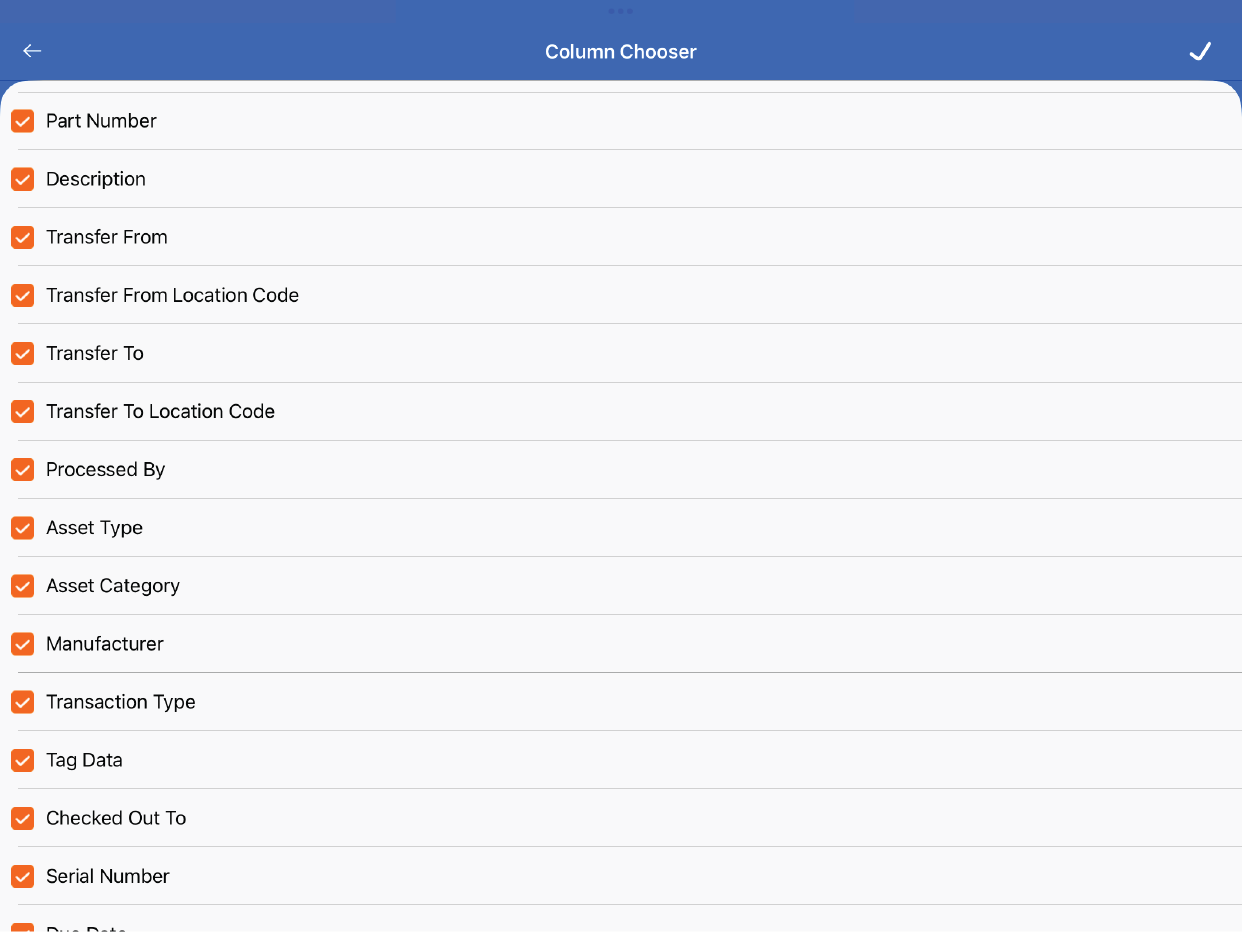Image resolution: width=1242 pixels, height=934 pixels.
Task: Tap the Transaction Type list row text
Action: (x=121, y=702)
